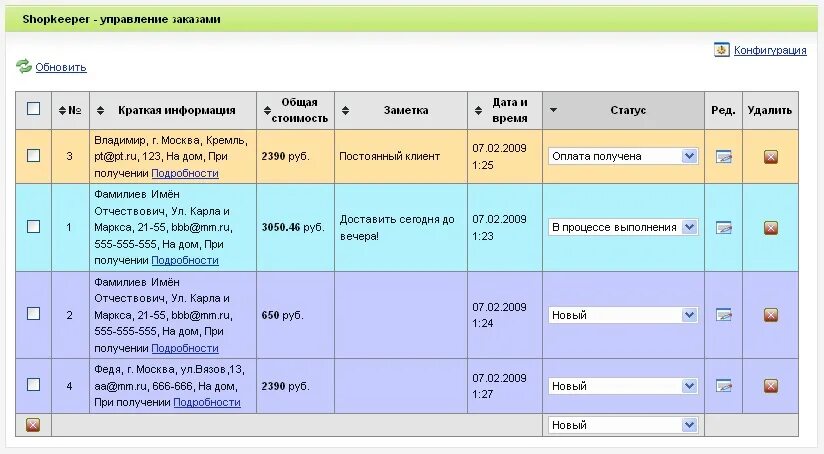
Task: Click the Общая стоимость header label
Action: pyautogui.click(x=300, y=110)
